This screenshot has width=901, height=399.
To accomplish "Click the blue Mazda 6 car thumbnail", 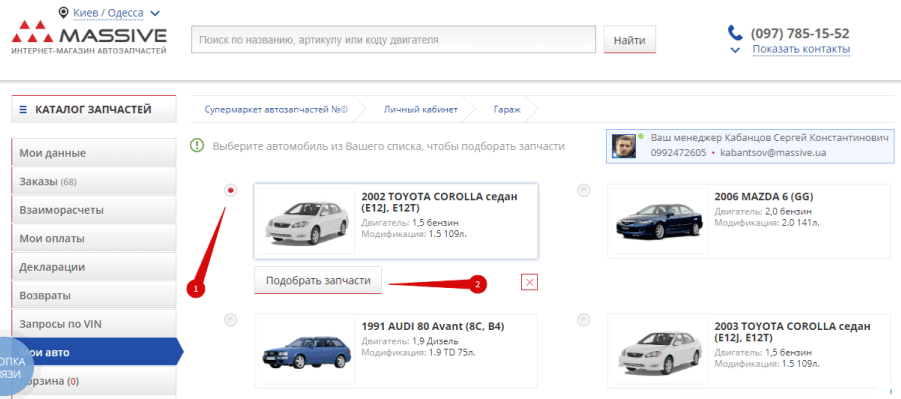I will point(660,221).
